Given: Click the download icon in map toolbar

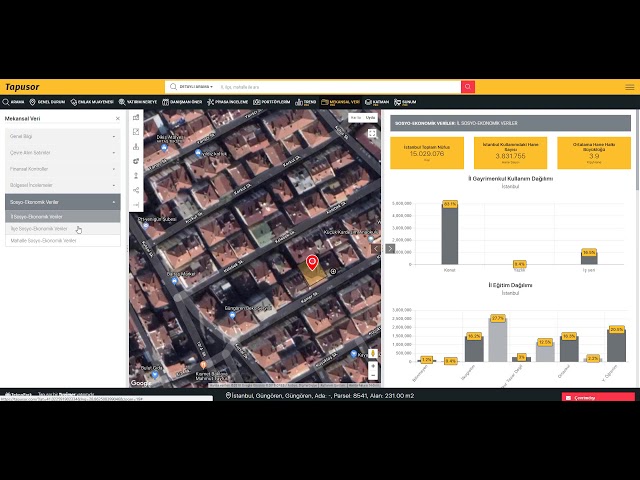Looking at the screenshot, I should [x=136, y=147].
